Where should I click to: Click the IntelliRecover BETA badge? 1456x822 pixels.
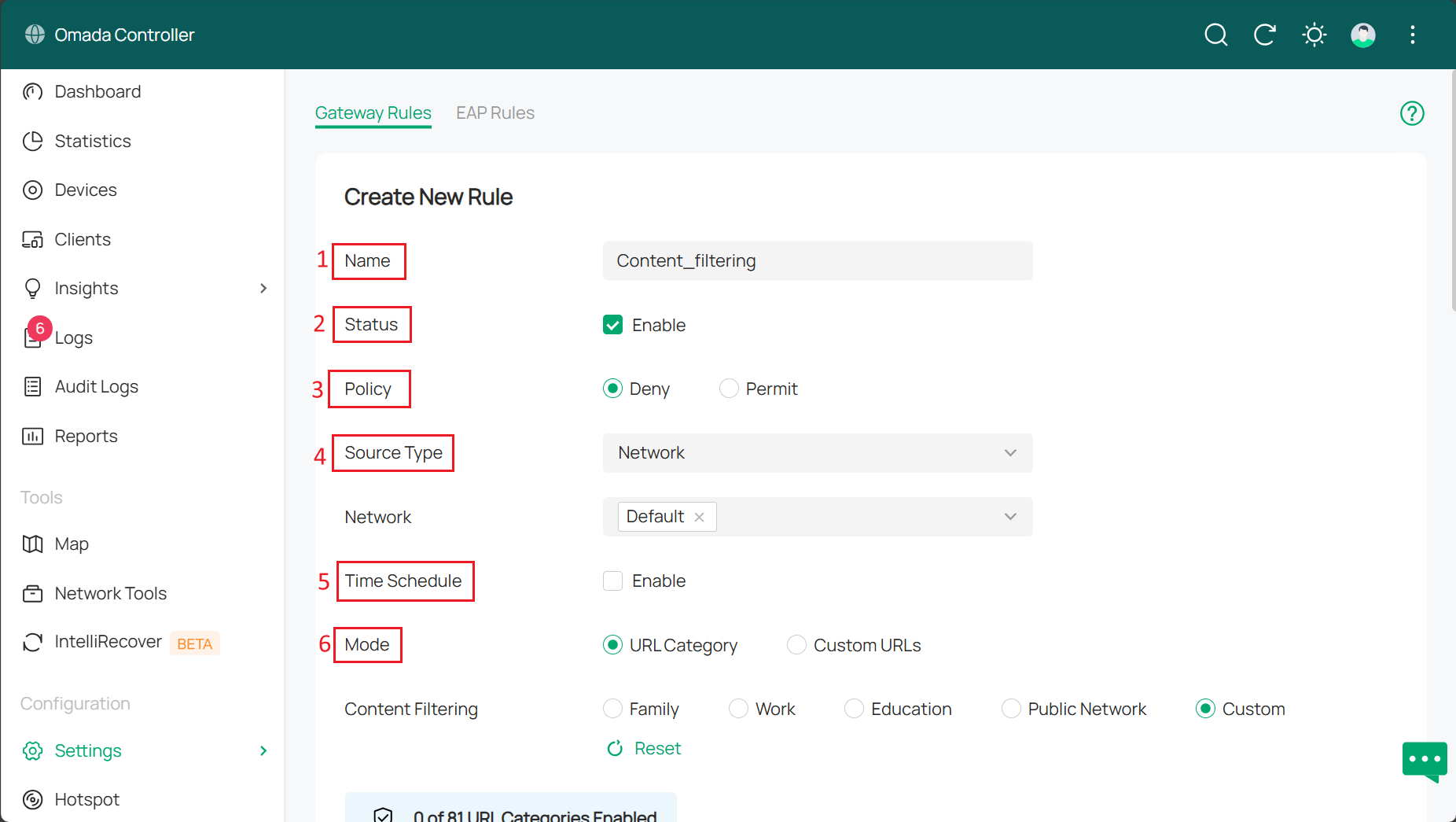tap(194, 643)
